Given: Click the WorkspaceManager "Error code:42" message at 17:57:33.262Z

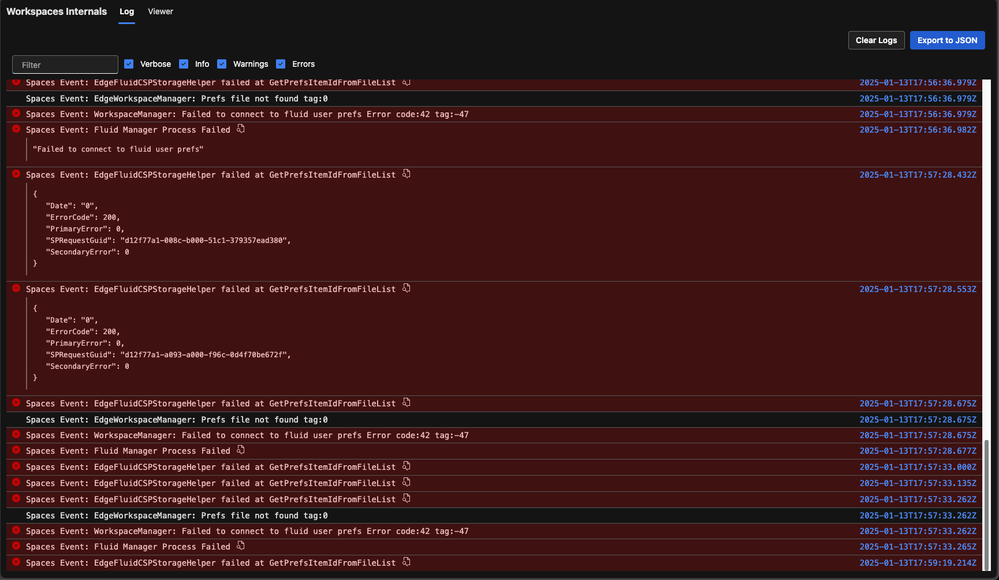Looking at the screenshot, I should [x=247, y=531].
